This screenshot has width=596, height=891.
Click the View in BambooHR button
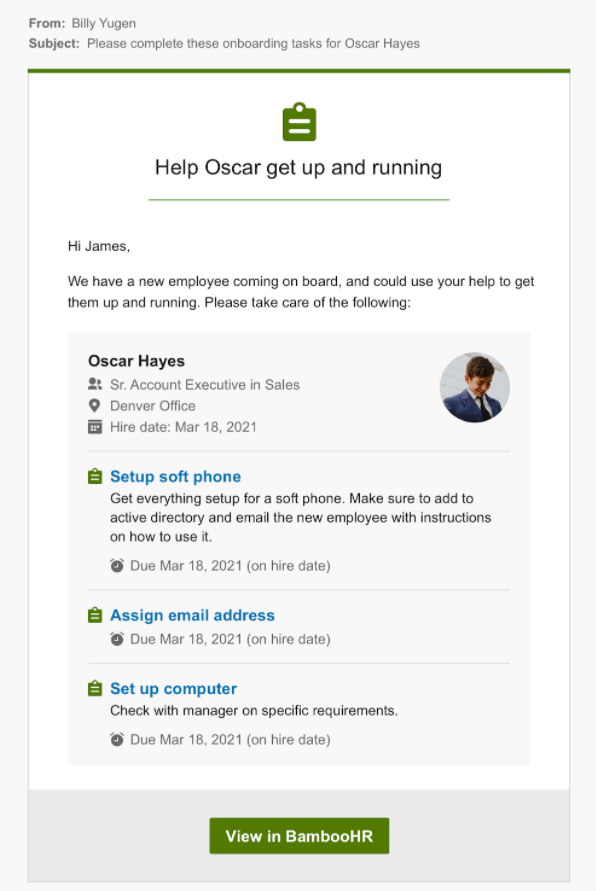pyautogui.click(x=299, y=836)
